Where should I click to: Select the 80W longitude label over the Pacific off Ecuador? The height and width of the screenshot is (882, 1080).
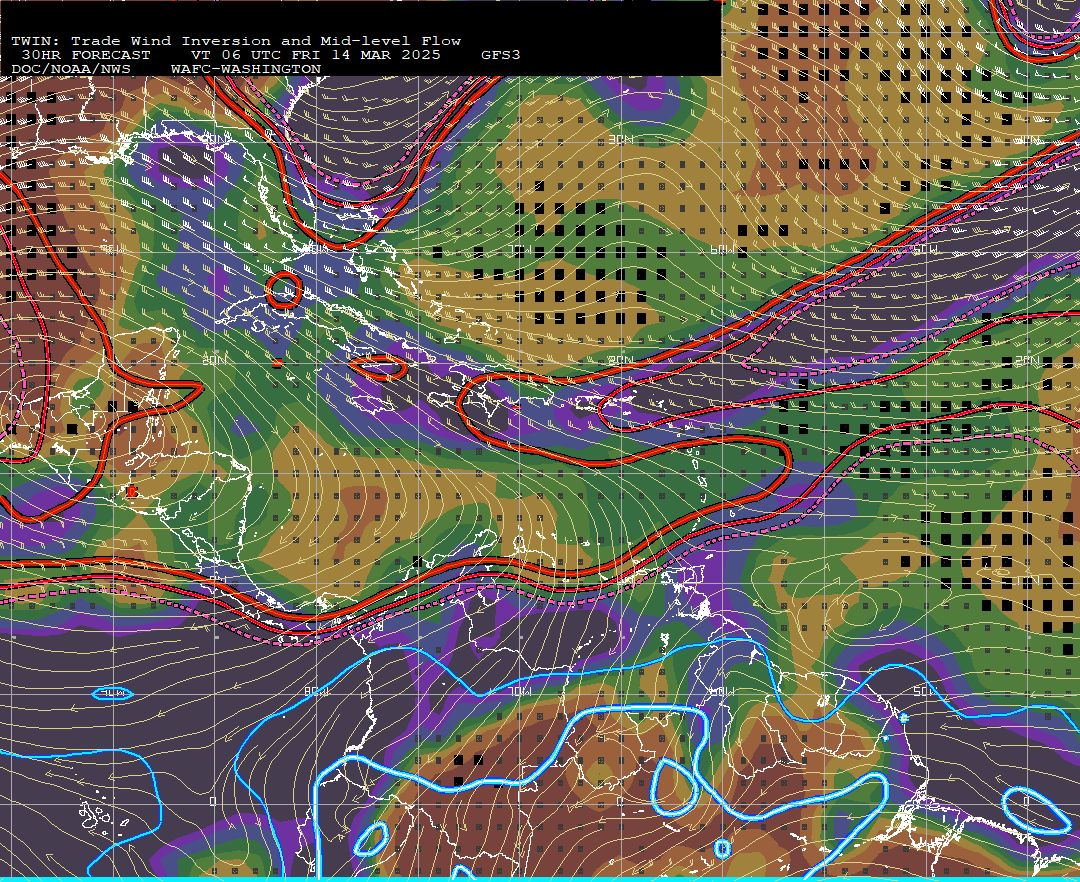315,691
